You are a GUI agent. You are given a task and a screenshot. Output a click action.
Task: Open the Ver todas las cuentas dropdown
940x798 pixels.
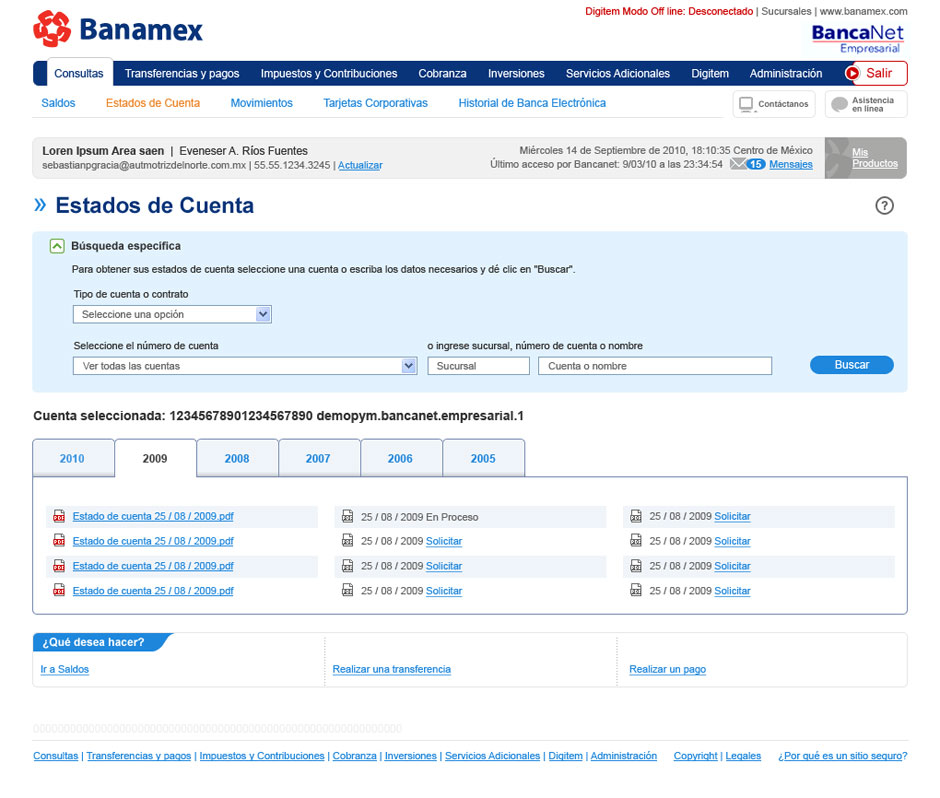click(245, 366)
